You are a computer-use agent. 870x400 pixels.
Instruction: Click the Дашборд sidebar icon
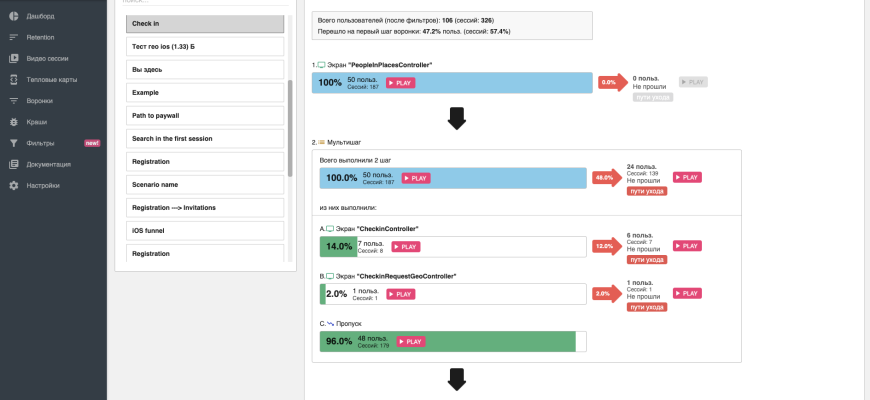pos(14,16)
